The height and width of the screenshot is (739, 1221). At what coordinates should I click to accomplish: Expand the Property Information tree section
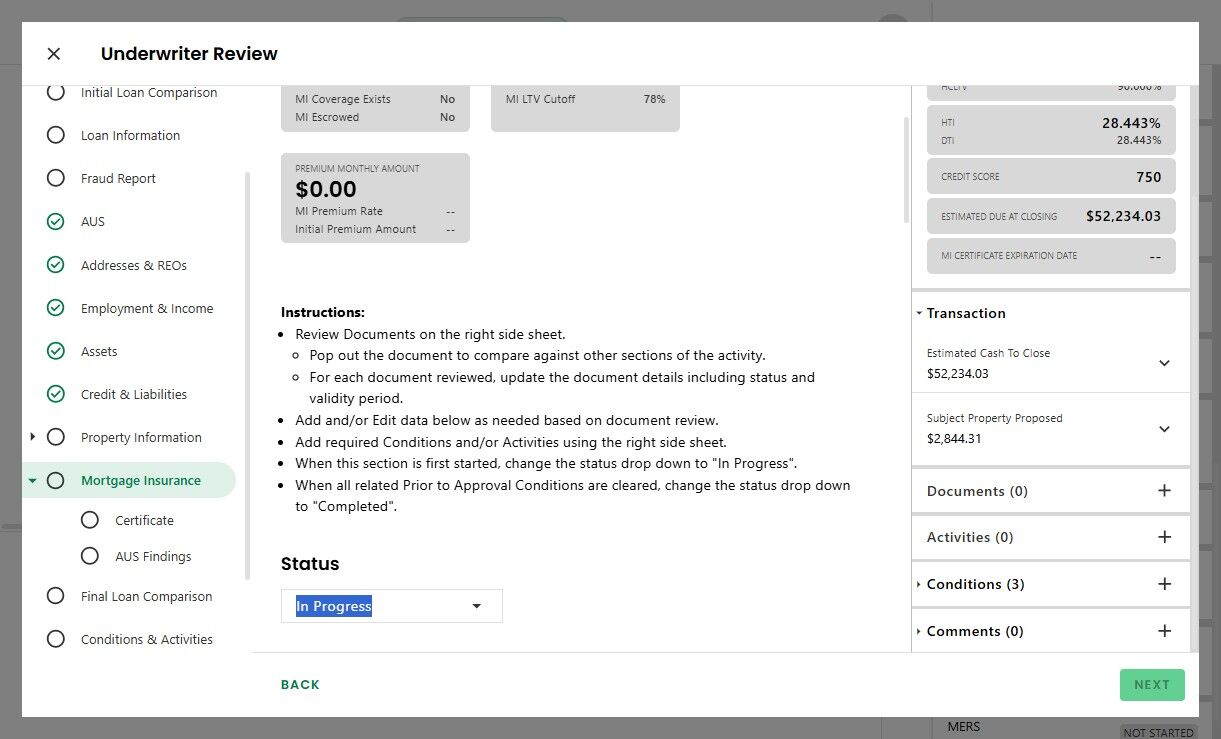(33, 437)
